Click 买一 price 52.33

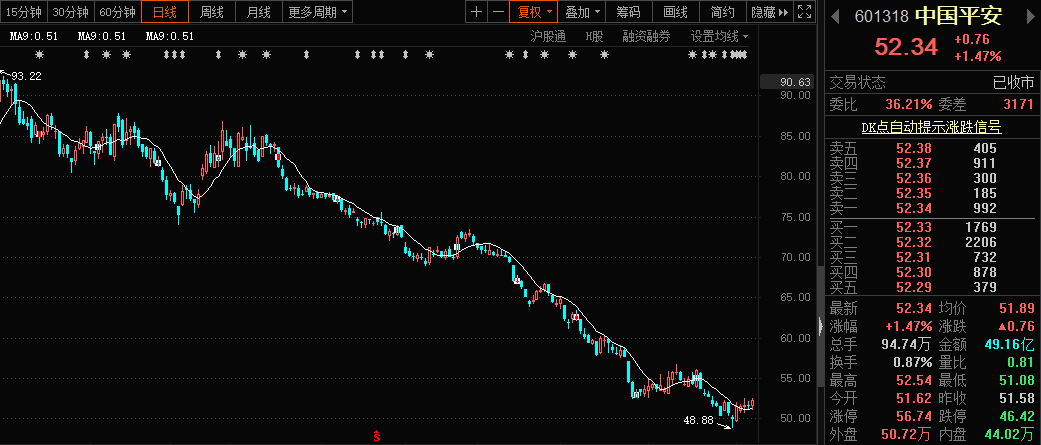coord(914,227)
